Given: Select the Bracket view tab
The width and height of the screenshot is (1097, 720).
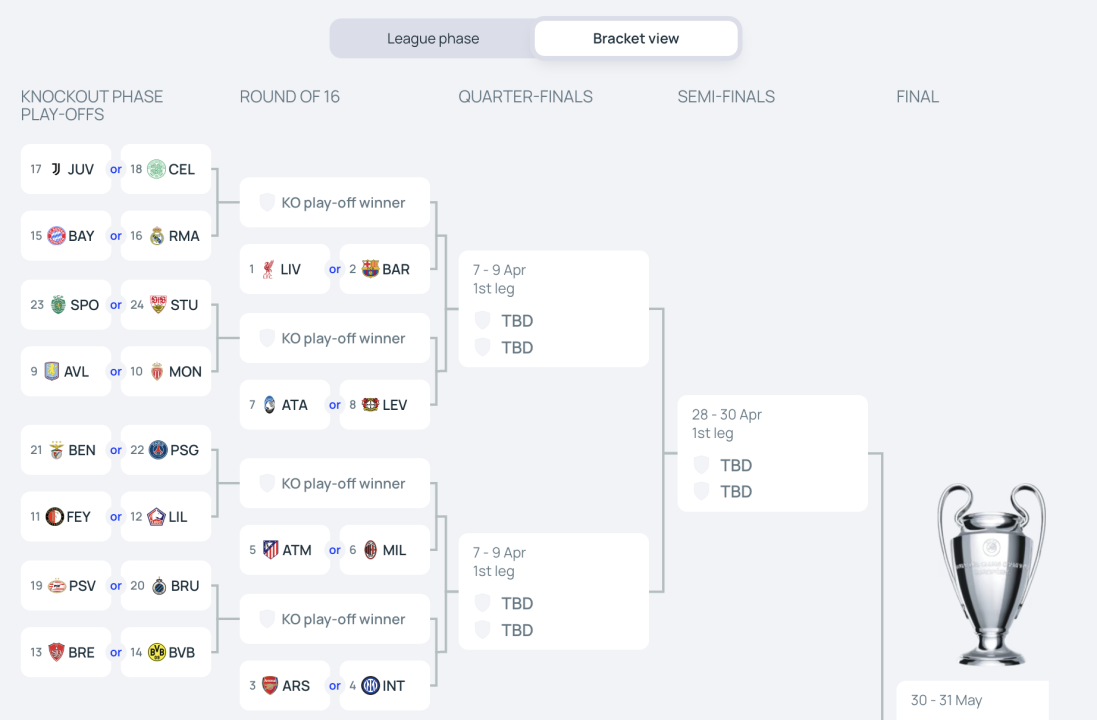Looking at the screenshot, I should tap(636, 38).
